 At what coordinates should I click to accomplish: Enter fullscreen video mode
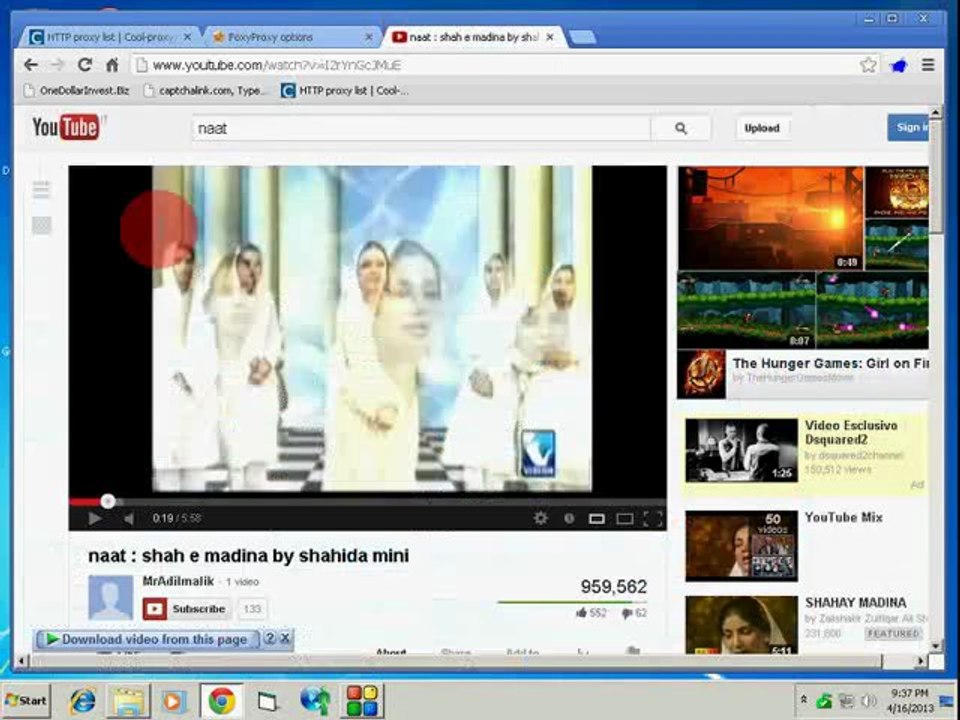(x=653, y=519)
